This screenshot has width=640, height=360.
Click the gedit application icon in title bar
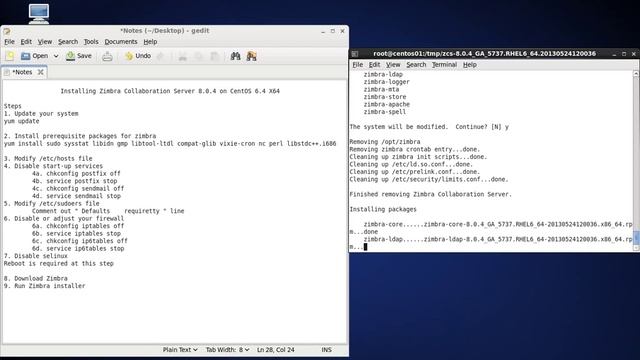[7, 31]
